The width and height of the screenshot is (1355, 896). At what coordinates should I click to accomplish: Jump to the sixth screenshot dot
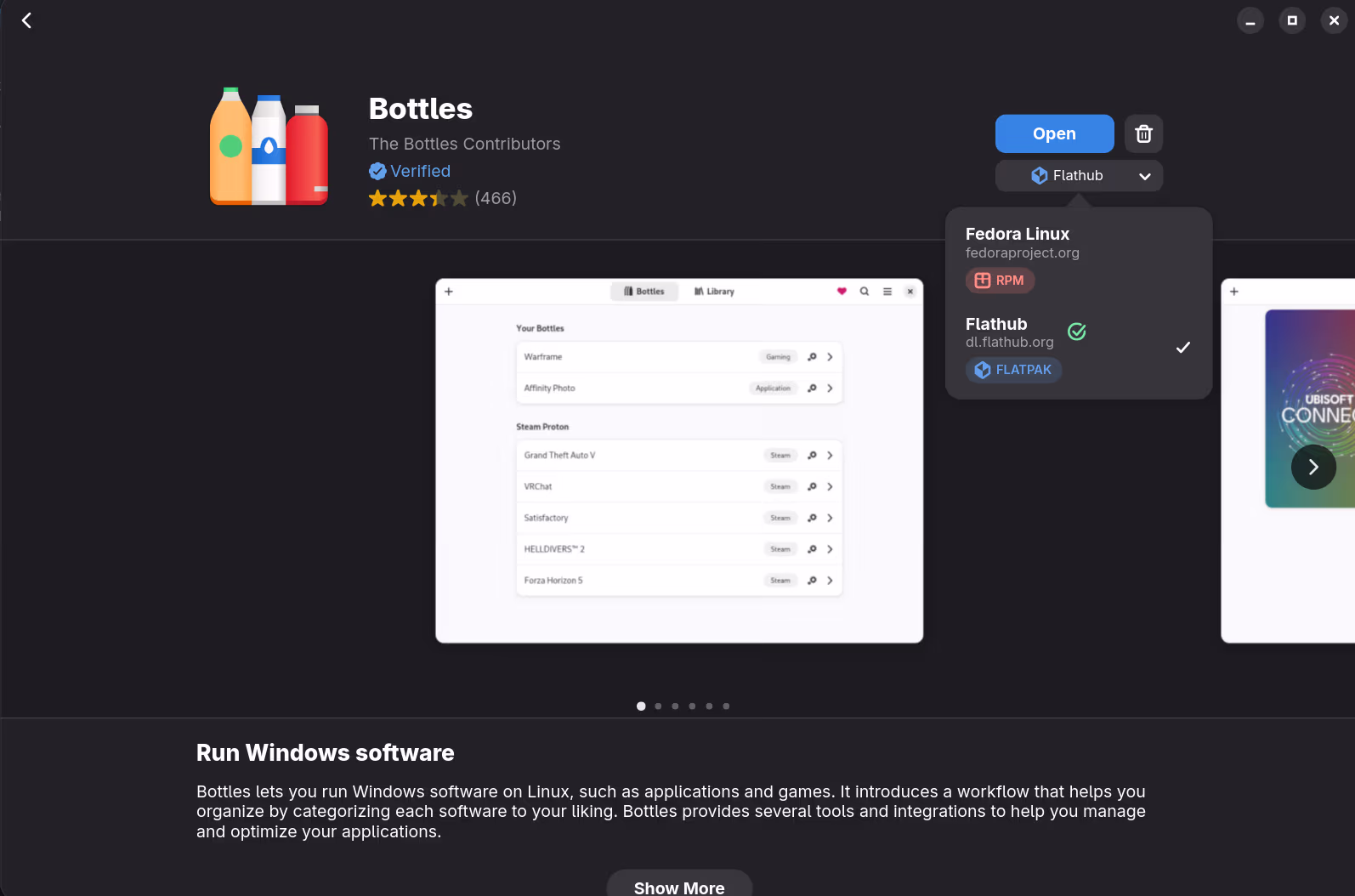click(726, 706)
